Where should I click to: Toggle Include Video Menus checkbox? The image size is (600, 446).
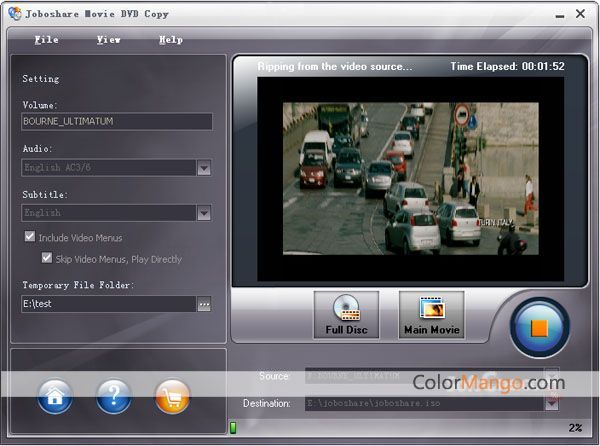click(30, 237)
